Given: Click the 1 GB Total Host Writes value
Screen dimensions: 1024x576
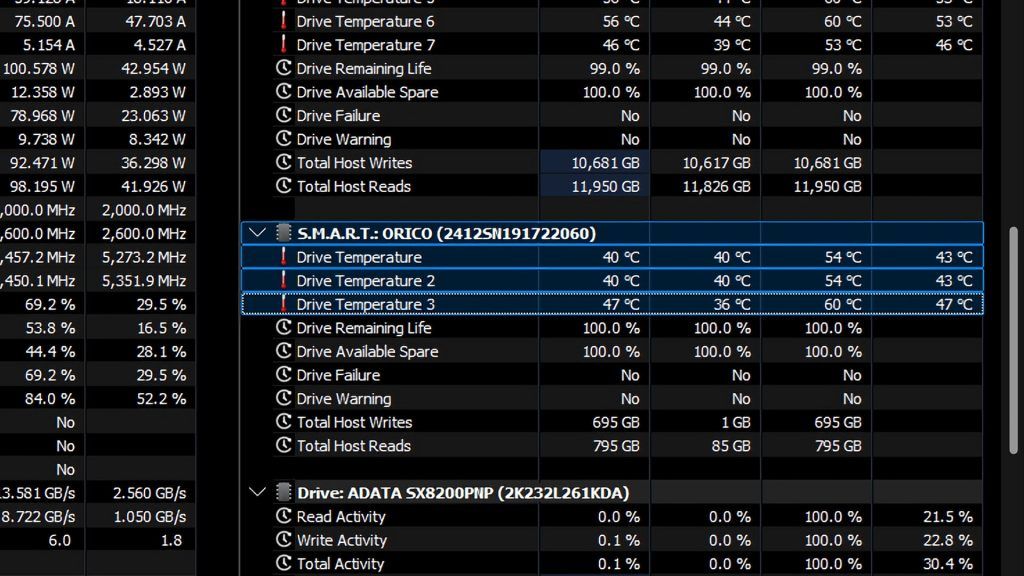Looking at the screenshot, I should 735,422.
